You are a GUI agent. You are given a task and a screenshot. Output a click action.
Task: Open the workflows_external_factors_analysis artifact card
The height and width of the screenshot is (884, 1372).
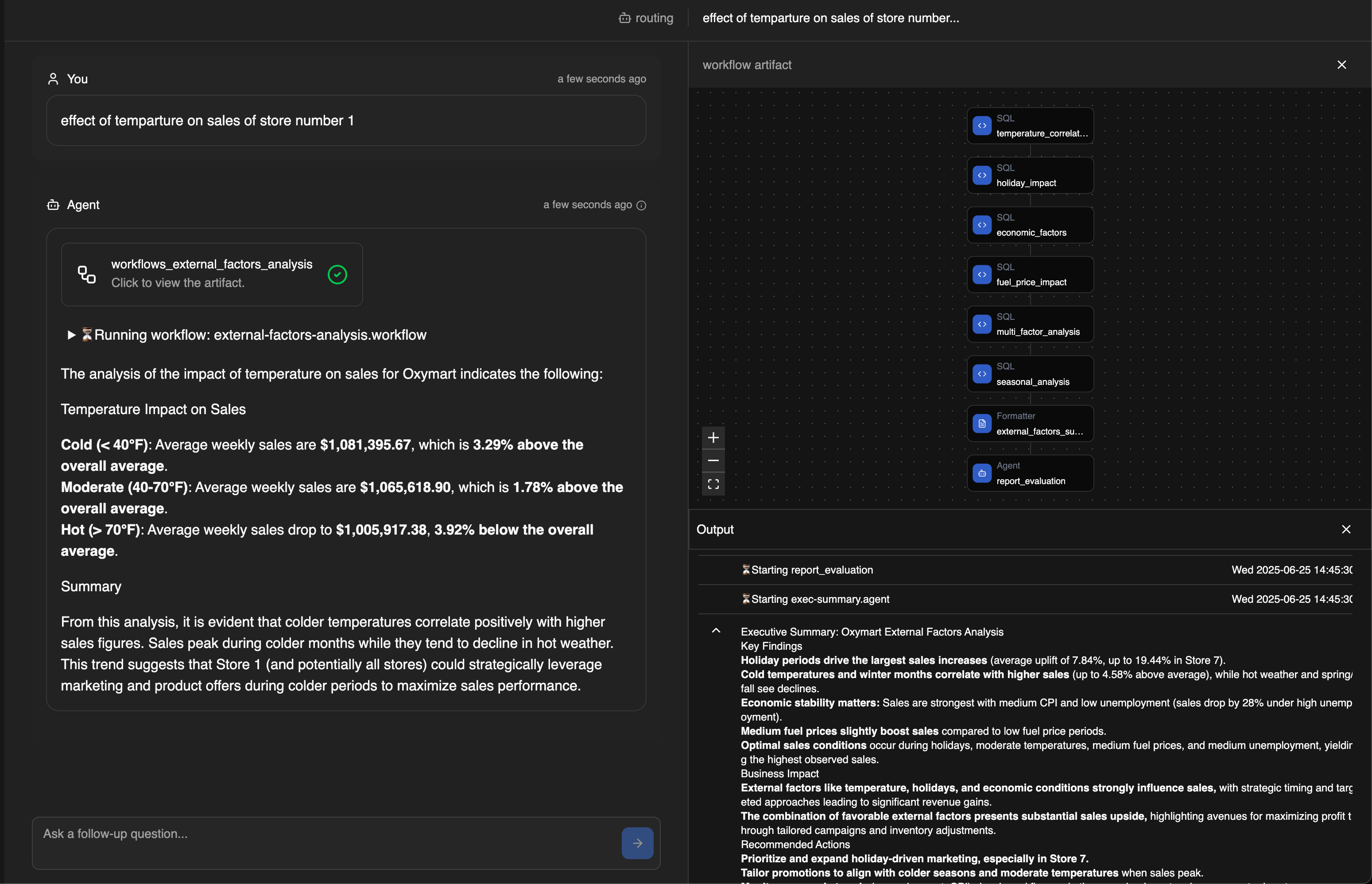pos(211,274)
